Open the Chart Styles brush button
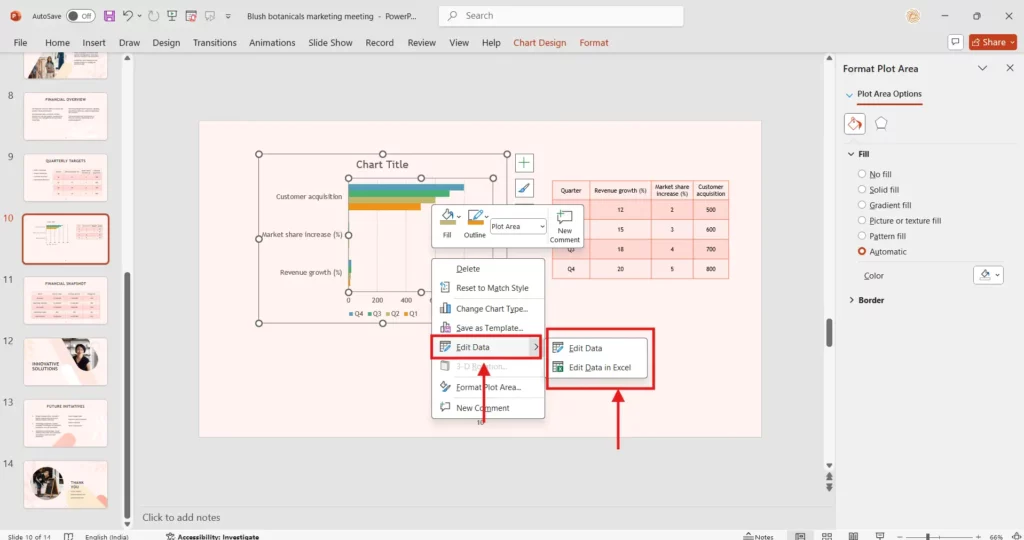1024x540 pixels. click(x=524, y=187)
